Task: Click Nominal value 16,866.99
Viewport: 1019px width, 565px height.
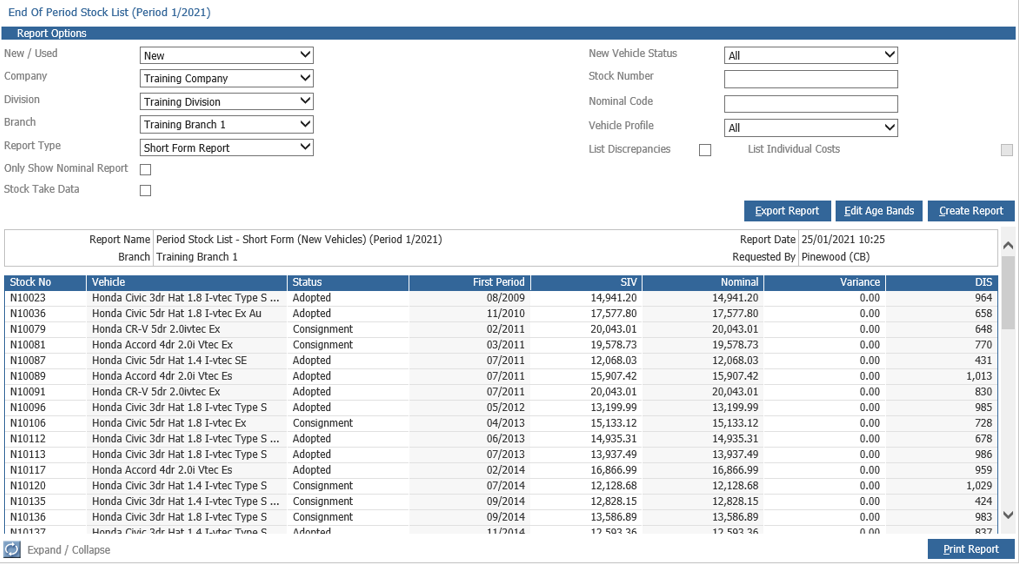Action: 735,469
